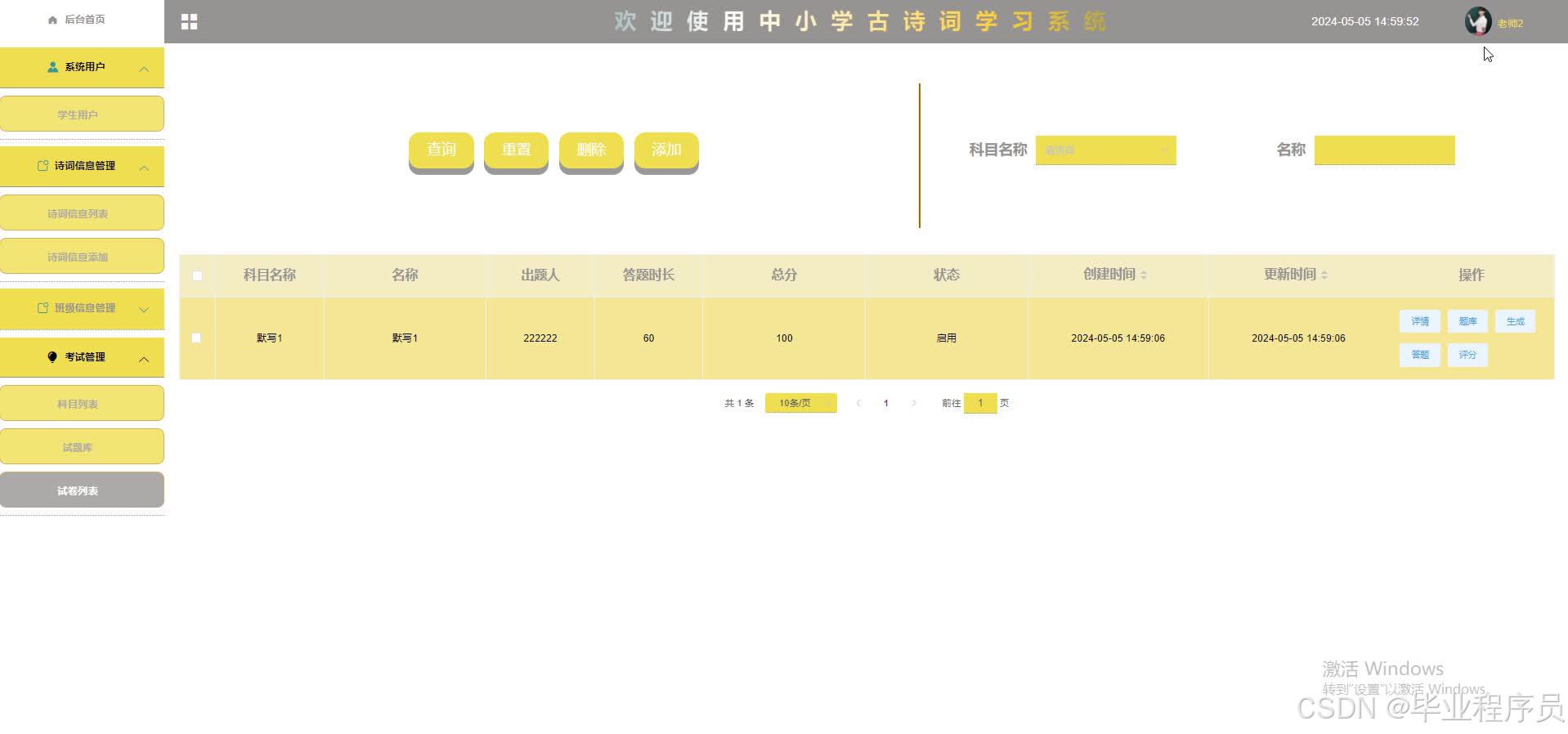Collapse the 考试管理 menu chevron
This screenshot has width=1568, height=734.
pos(144,359)
